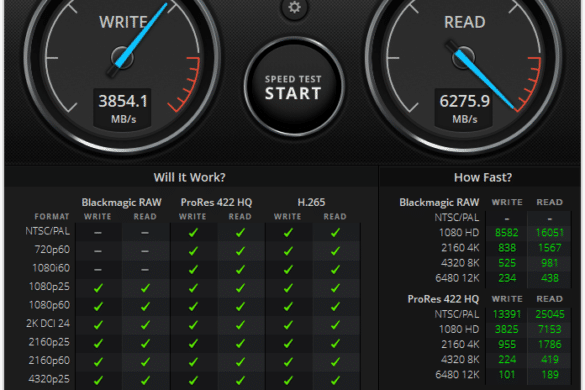
Task: Select Blackmagic RAW 1080 HD read value 16051
Action: pos(550,233)
